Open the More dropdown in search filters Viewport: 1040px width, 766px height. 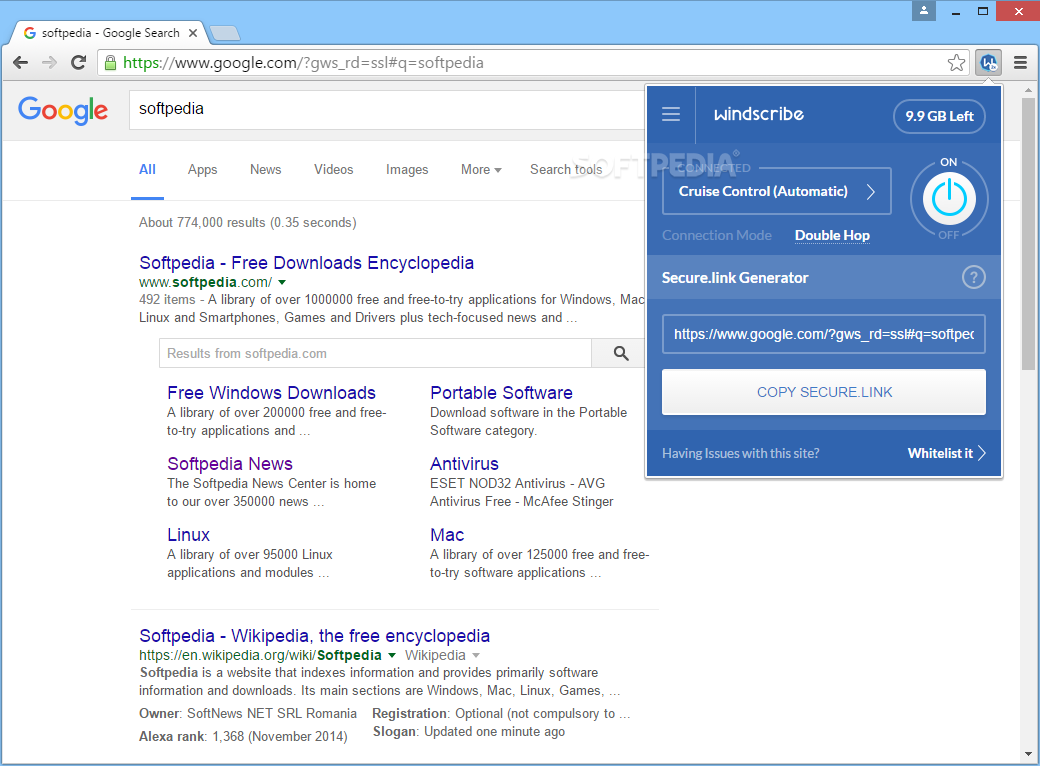click(x=481, y=170)
